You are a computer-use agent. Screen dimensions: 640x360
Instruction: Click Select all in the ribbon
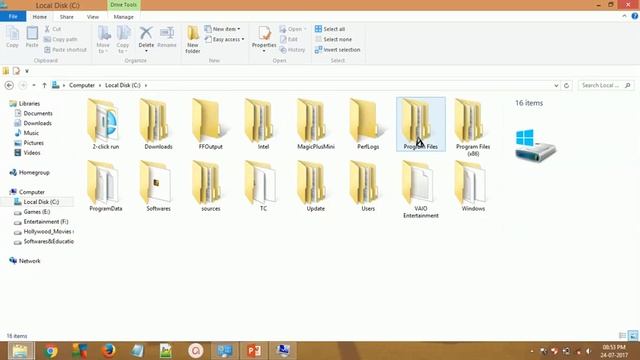[330, 29]
